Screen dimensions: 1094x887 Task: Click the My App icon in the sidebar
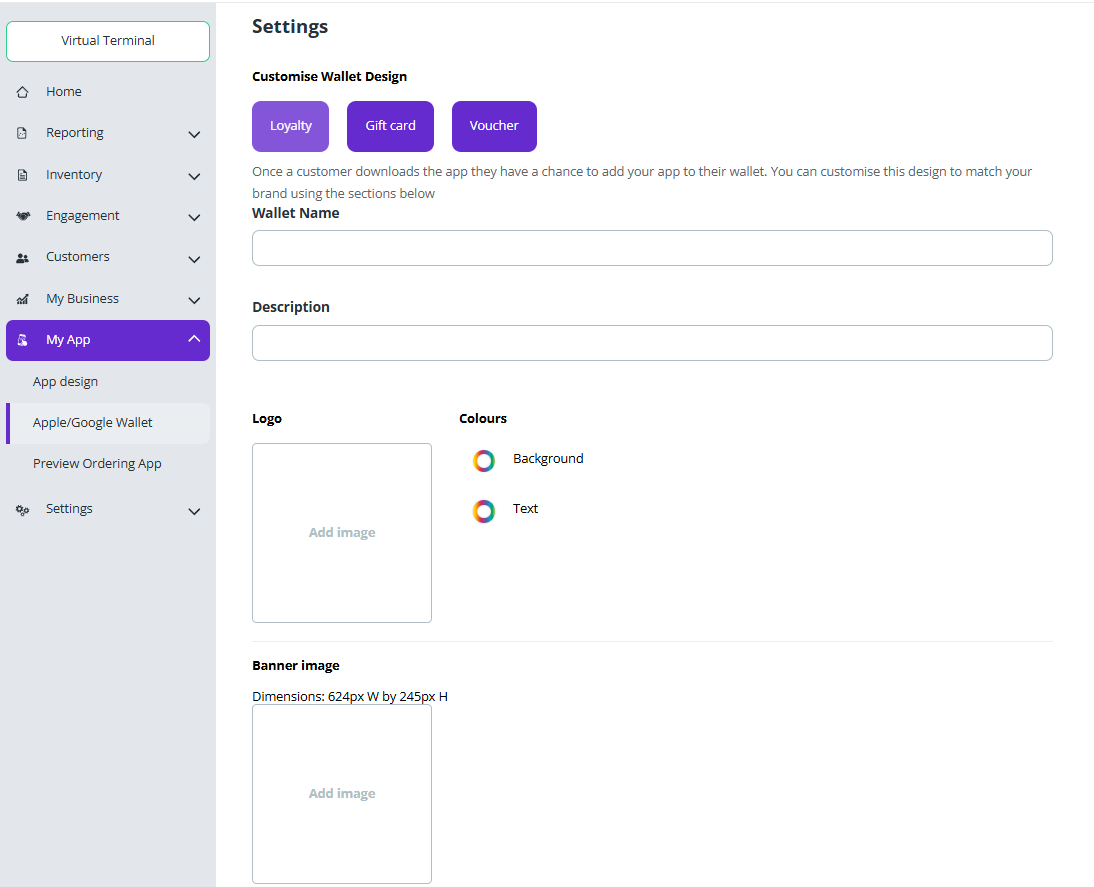pyautogui.click(x=22, y=340)
